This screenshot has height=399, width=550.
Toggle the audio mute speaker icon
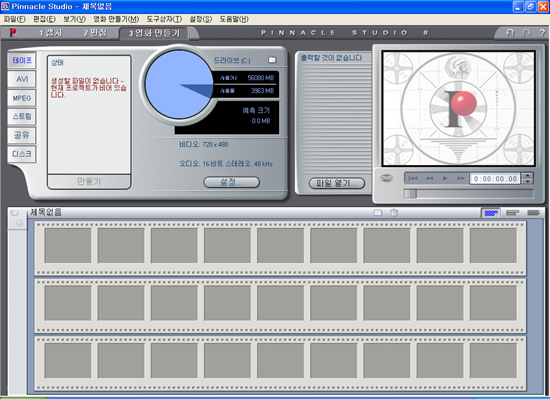[x=19, y=223]
